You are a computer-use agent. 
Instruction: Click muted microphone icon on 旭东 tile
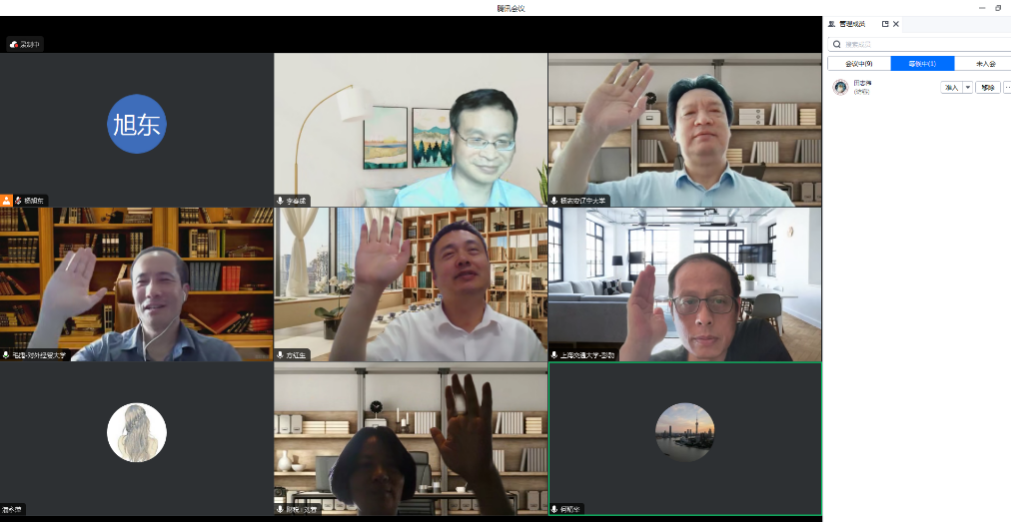[x=19, y=200]
